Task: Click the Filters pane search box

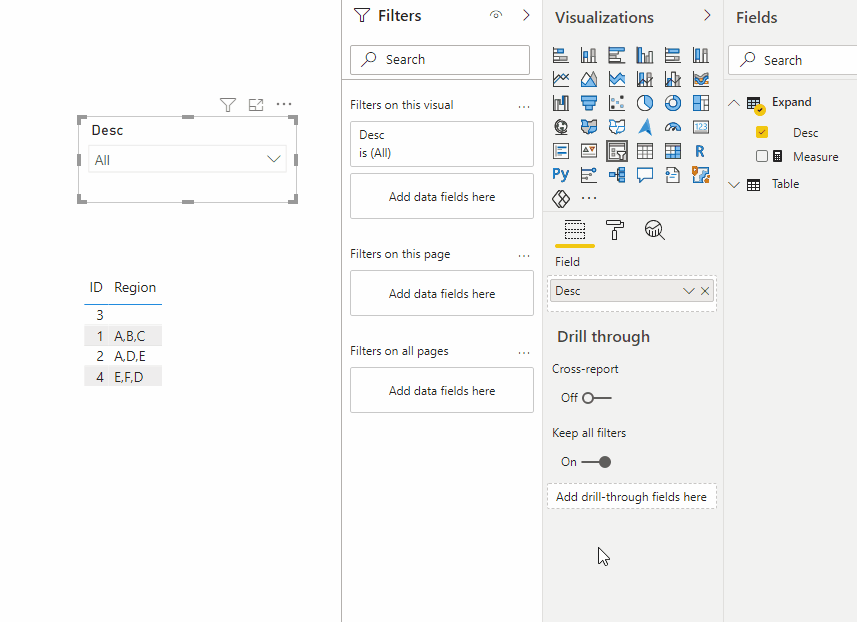Action: click(440, 60)
